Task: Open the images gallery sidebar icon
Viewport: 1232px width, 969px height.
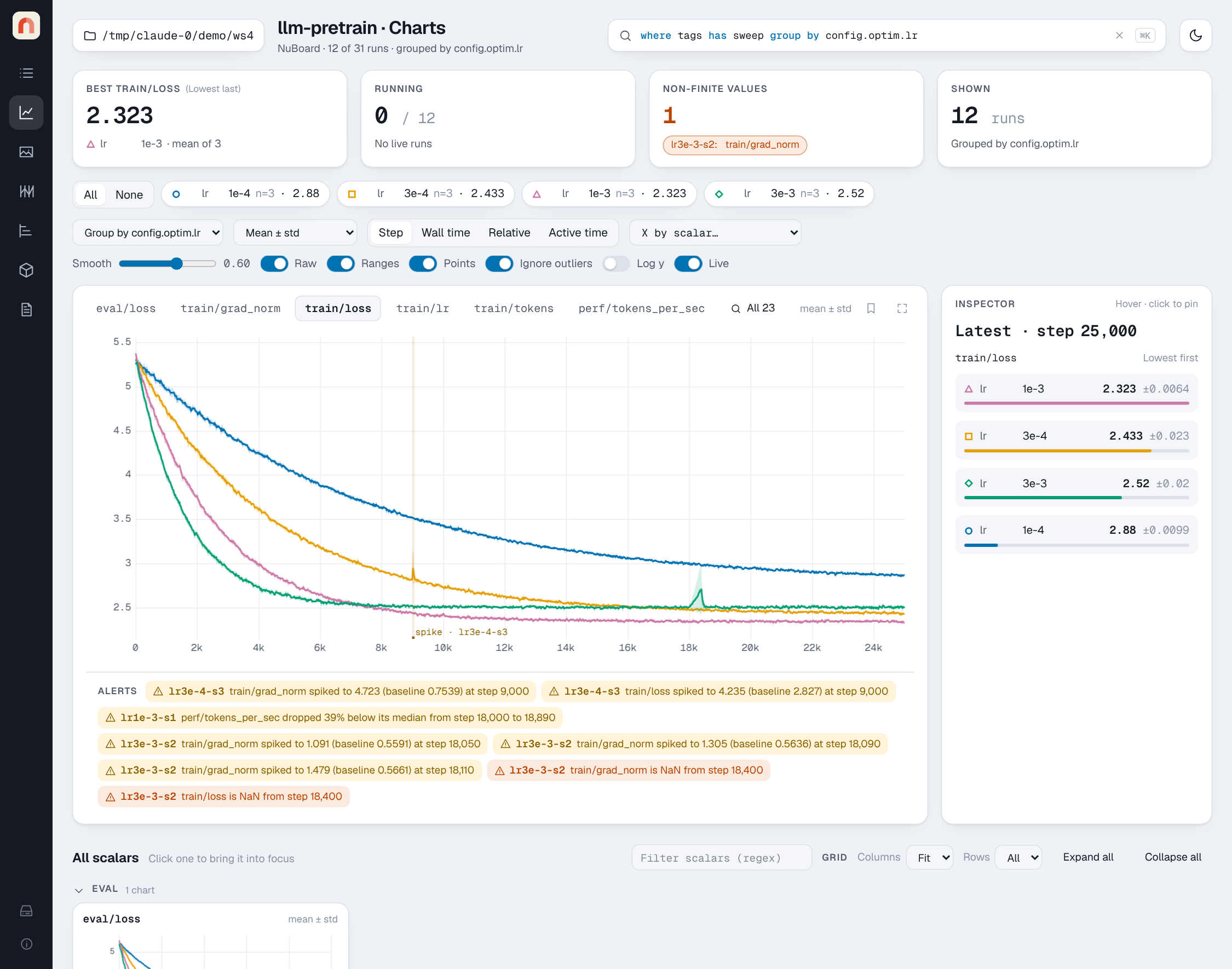Action: coord(26,152)
